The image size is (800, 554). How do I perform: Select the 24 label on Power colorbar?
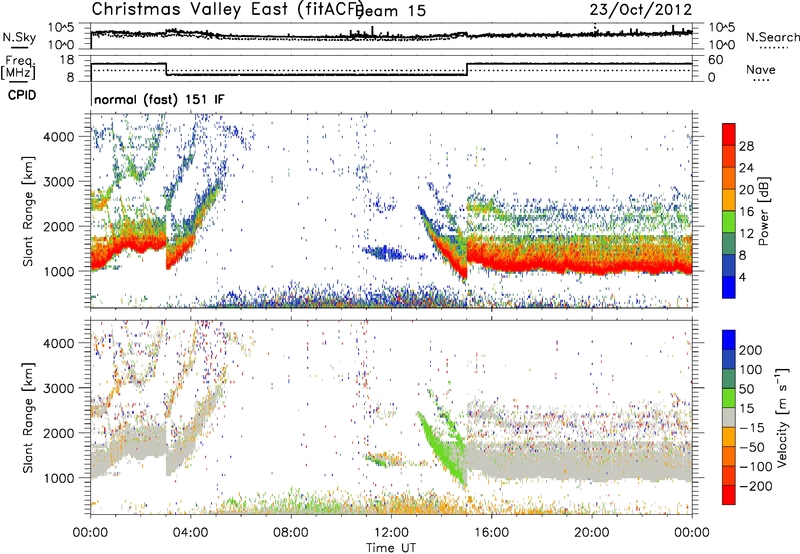pos(746,168)
